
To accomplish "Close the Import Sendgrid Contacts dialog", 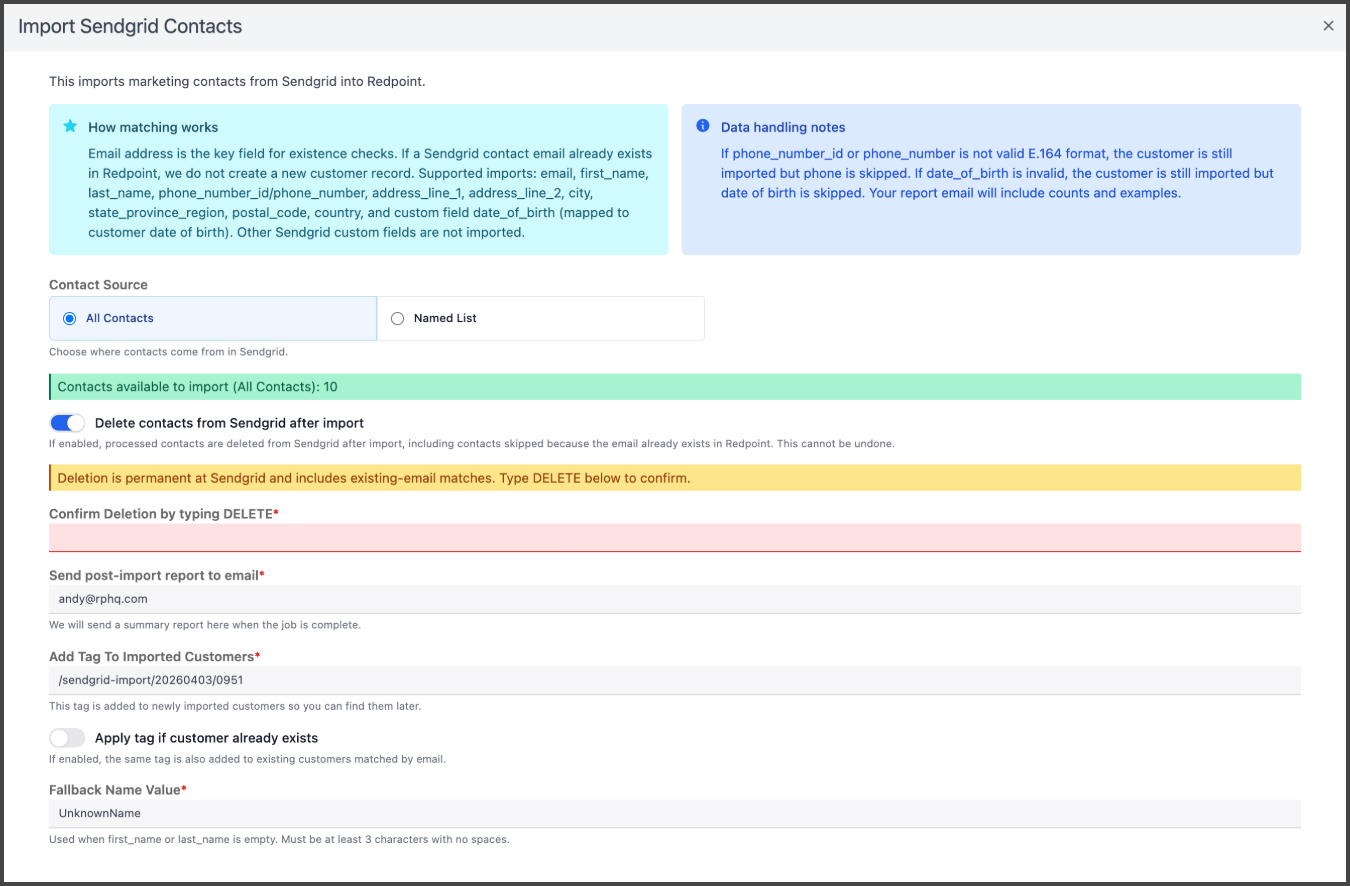I will tap(1328, 26).
